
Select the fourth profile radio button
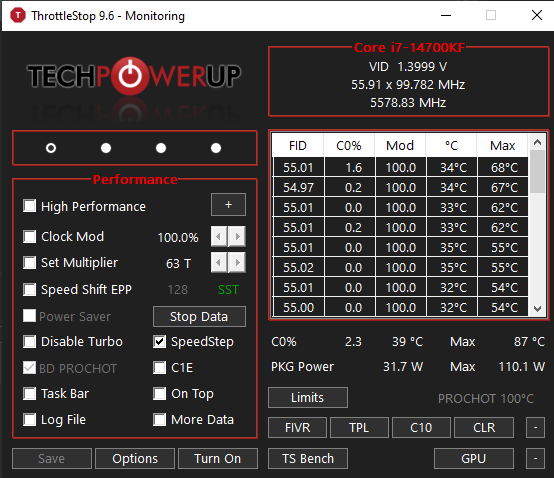(216, 148)
